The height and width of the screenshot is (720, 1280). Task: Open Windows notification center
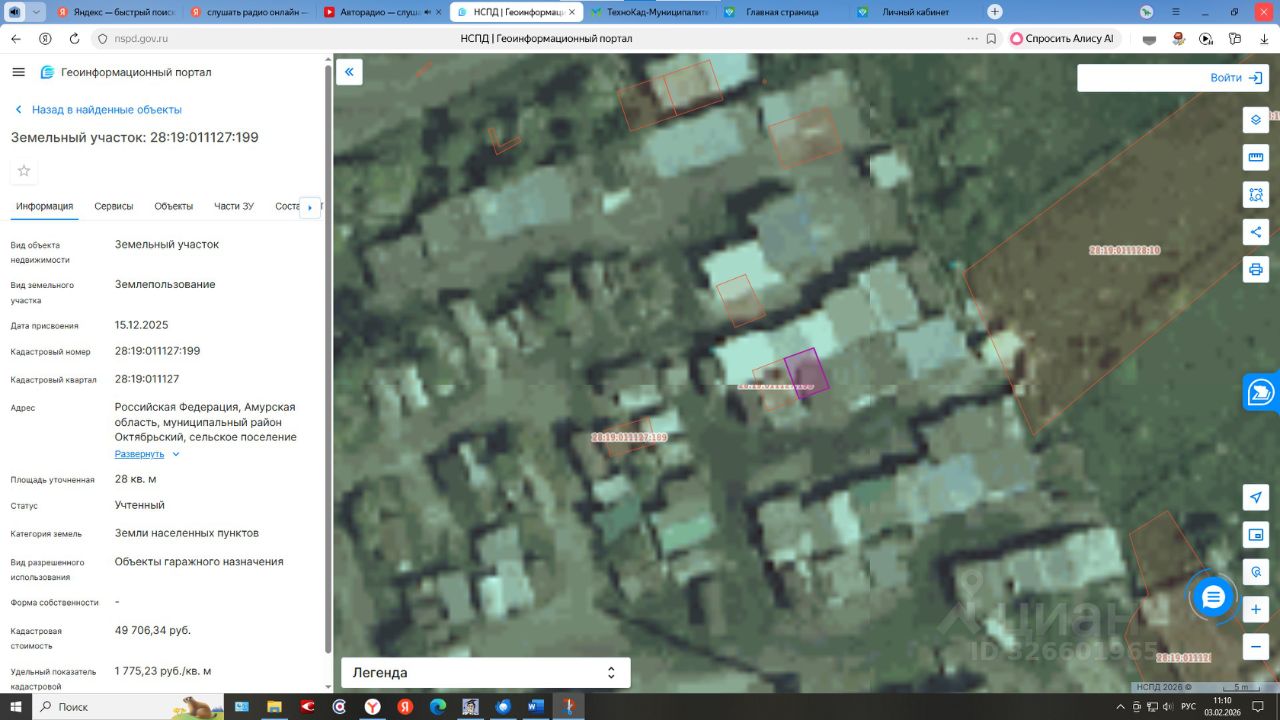click(1260, 707)
